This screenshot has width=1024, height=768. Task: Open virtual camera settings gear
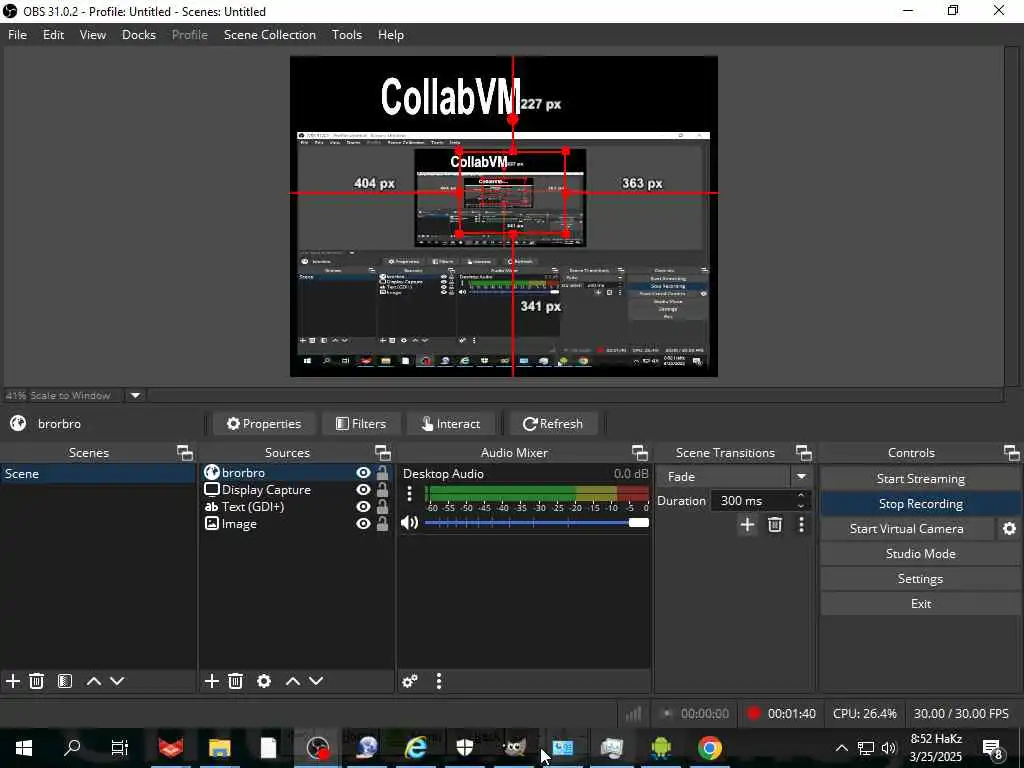1009,528
